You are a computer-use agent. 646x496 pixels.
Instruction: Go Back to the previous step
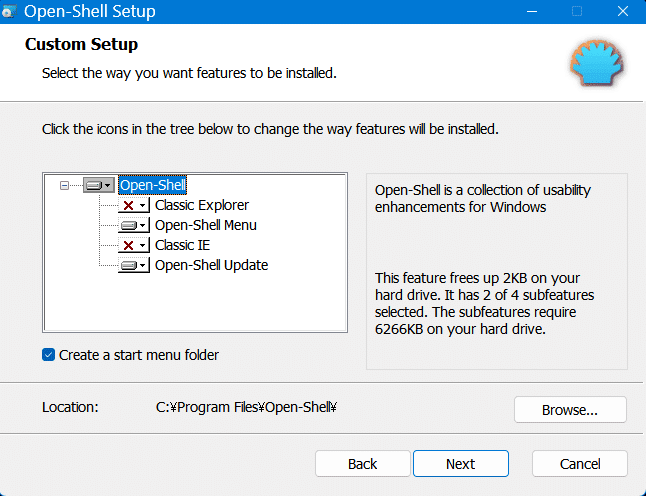point(363,464)
